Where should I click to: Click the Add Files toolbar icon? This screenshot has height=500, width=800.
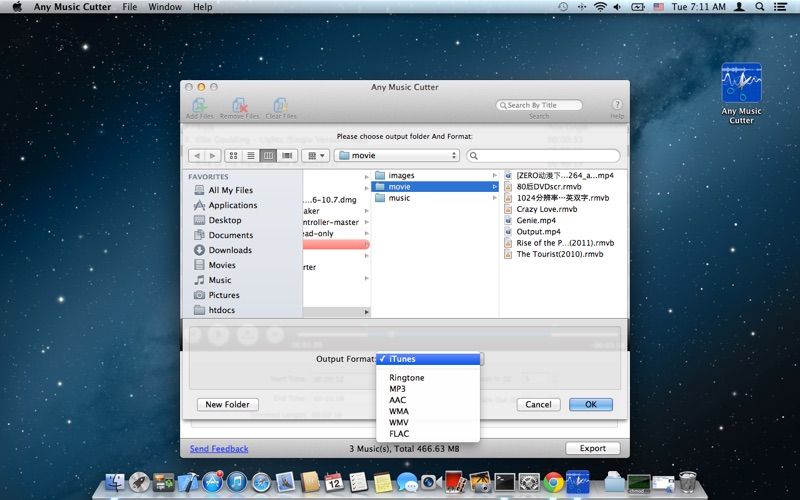click(x=199, y=108)
